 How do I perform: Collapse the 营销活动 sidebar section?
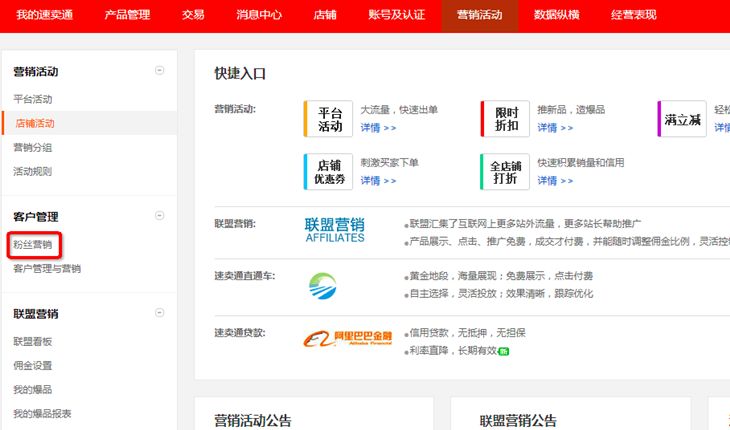click(160, 71)
